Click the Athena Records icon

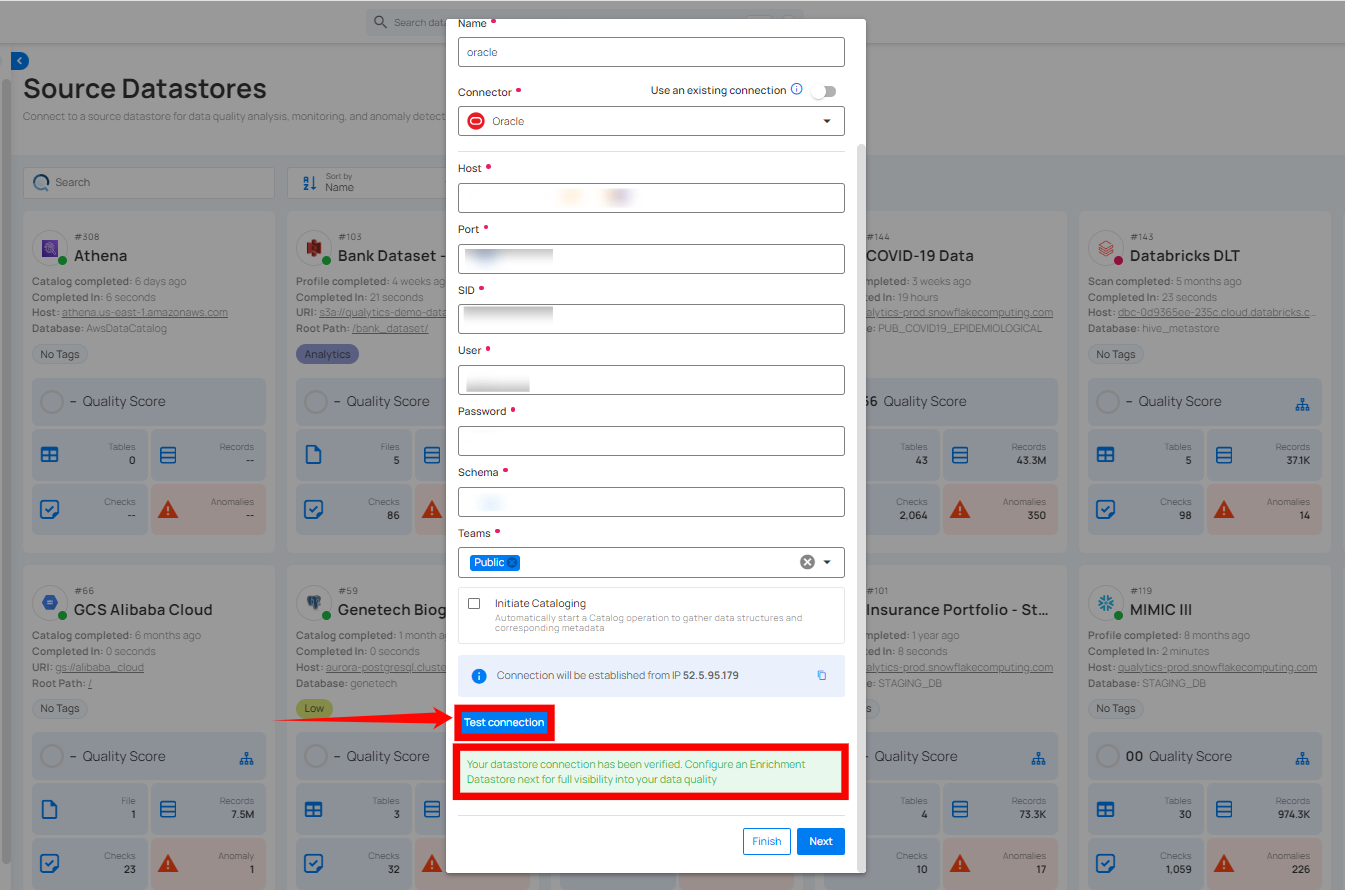168,455
